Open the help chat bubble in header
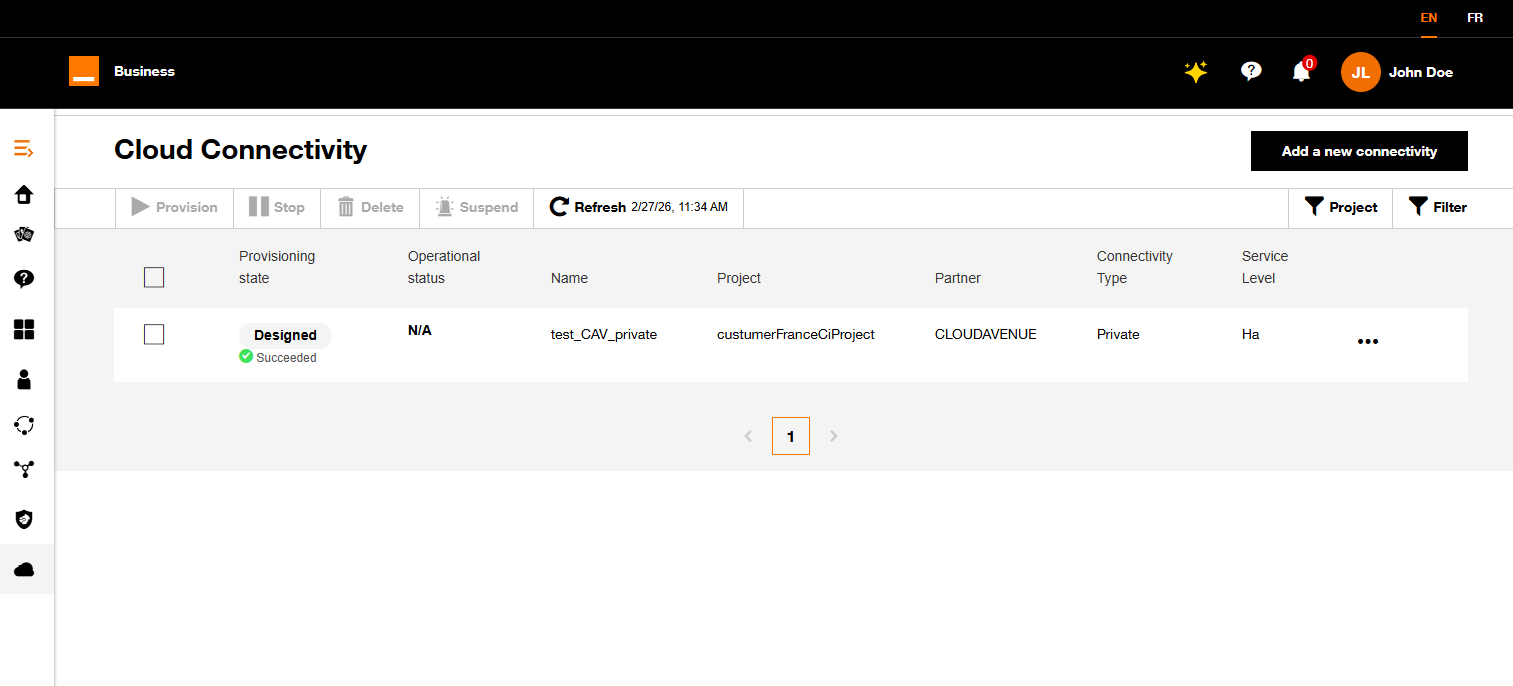The width and height of the screenshot is (1513, 686). 1251,72
